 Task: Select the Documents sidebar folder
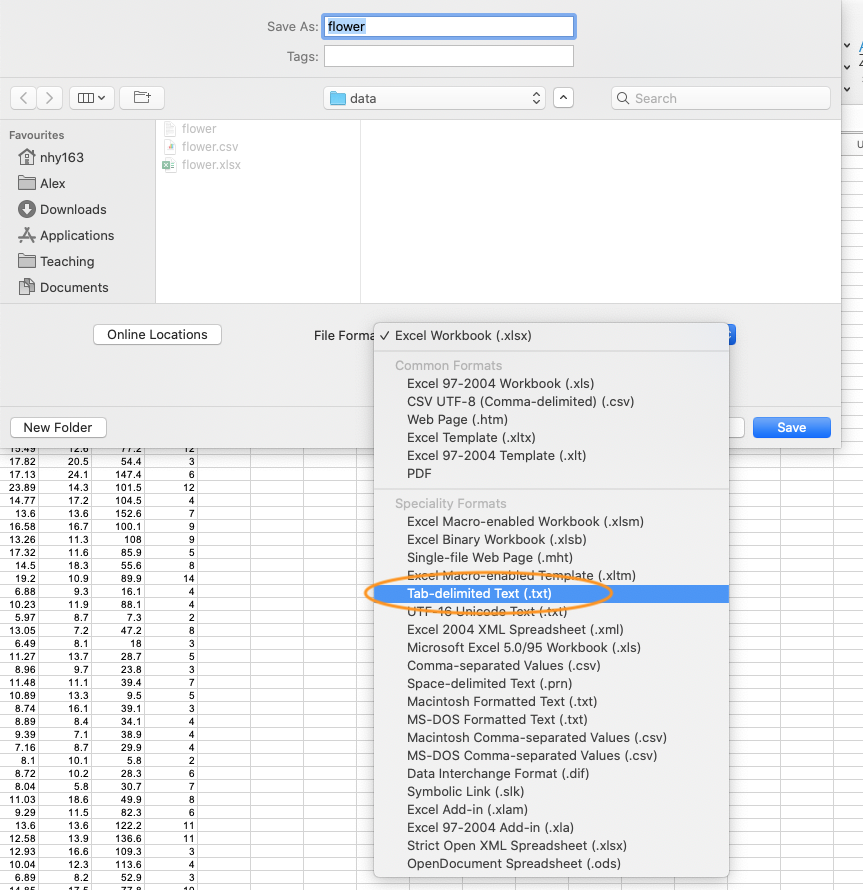(74, 287)
